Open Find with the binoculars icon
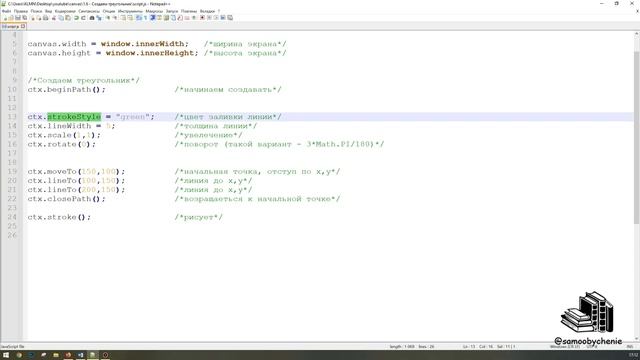The width and height of the screenshot is (640, 360). pyautogui.click(x=92, y=18)
